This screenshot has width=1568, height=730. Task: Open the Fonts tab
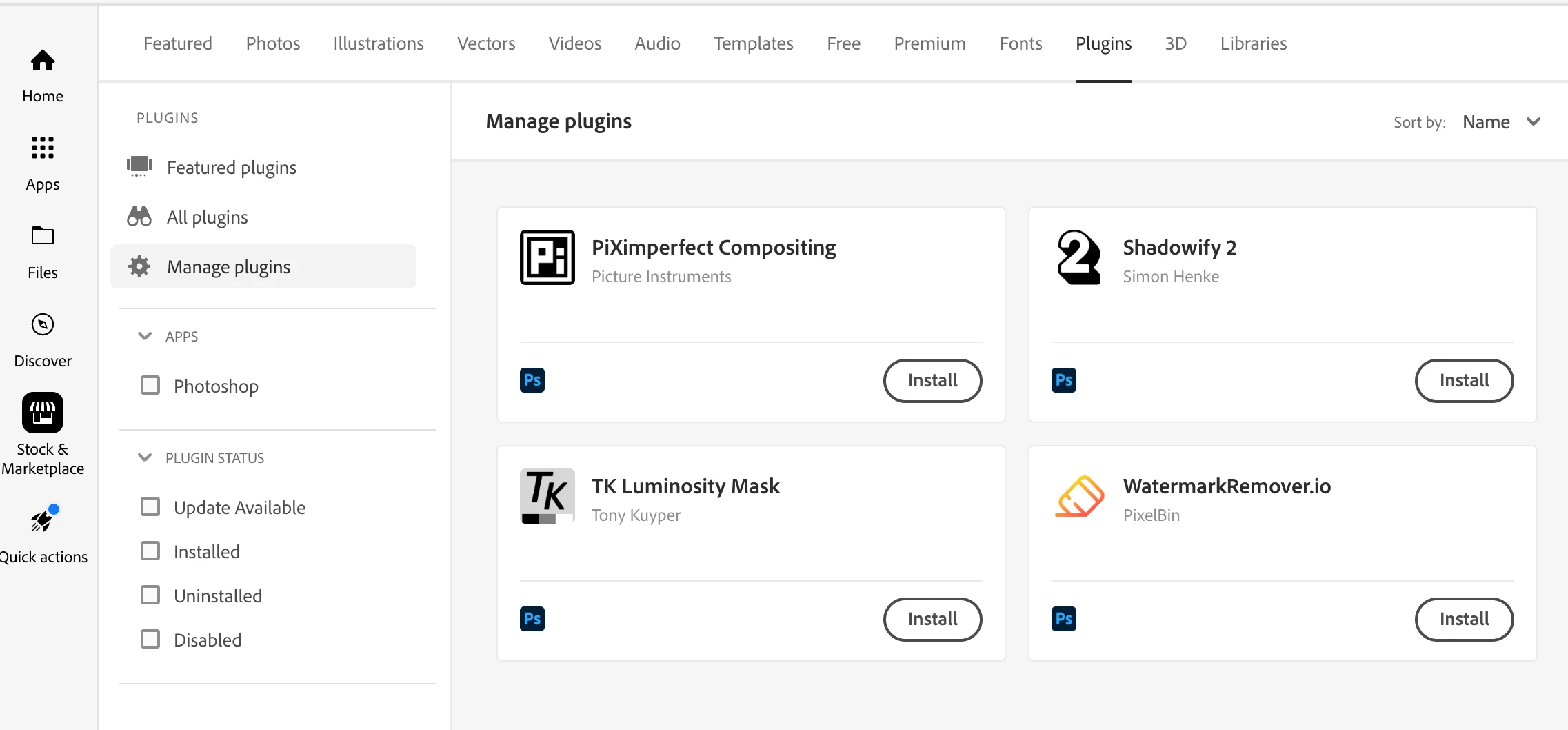(1021, 43)
